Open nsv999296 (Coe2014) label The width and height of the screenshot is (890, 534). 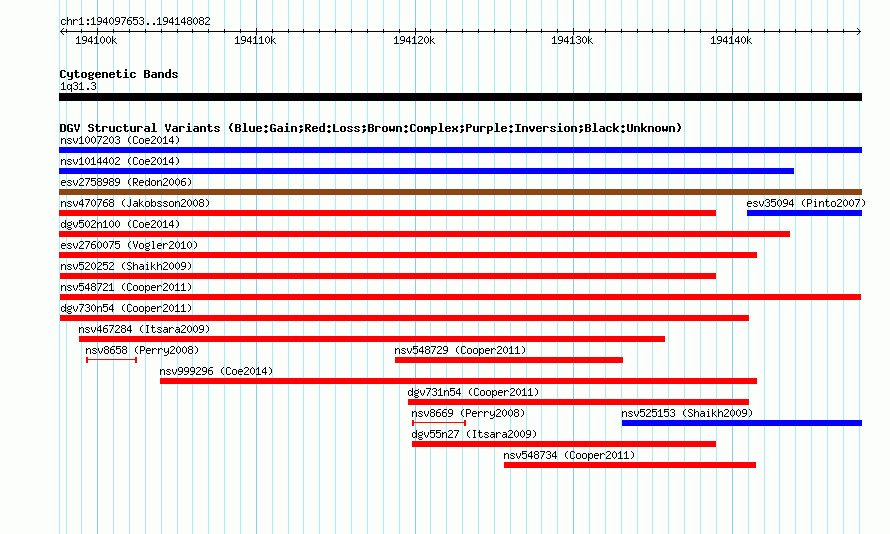click(216, 371)
